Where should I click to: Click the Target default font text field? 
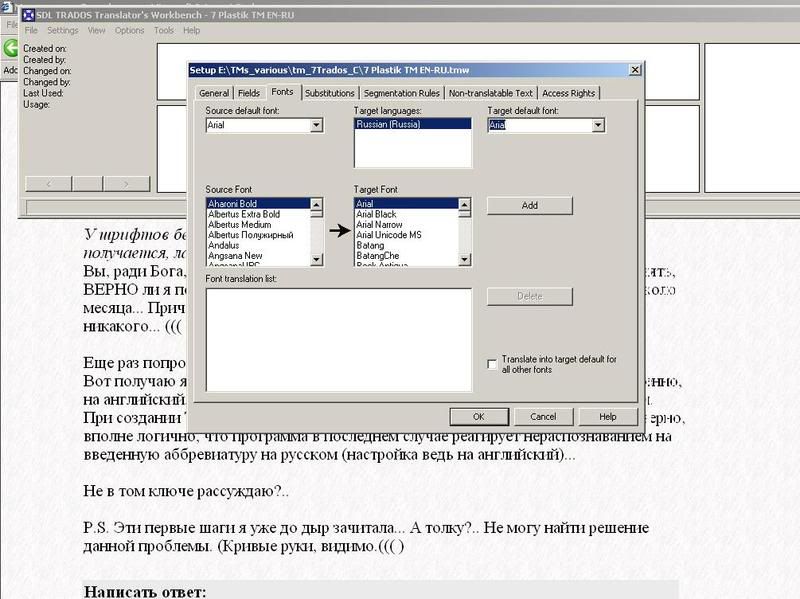(x=540, y=125)
